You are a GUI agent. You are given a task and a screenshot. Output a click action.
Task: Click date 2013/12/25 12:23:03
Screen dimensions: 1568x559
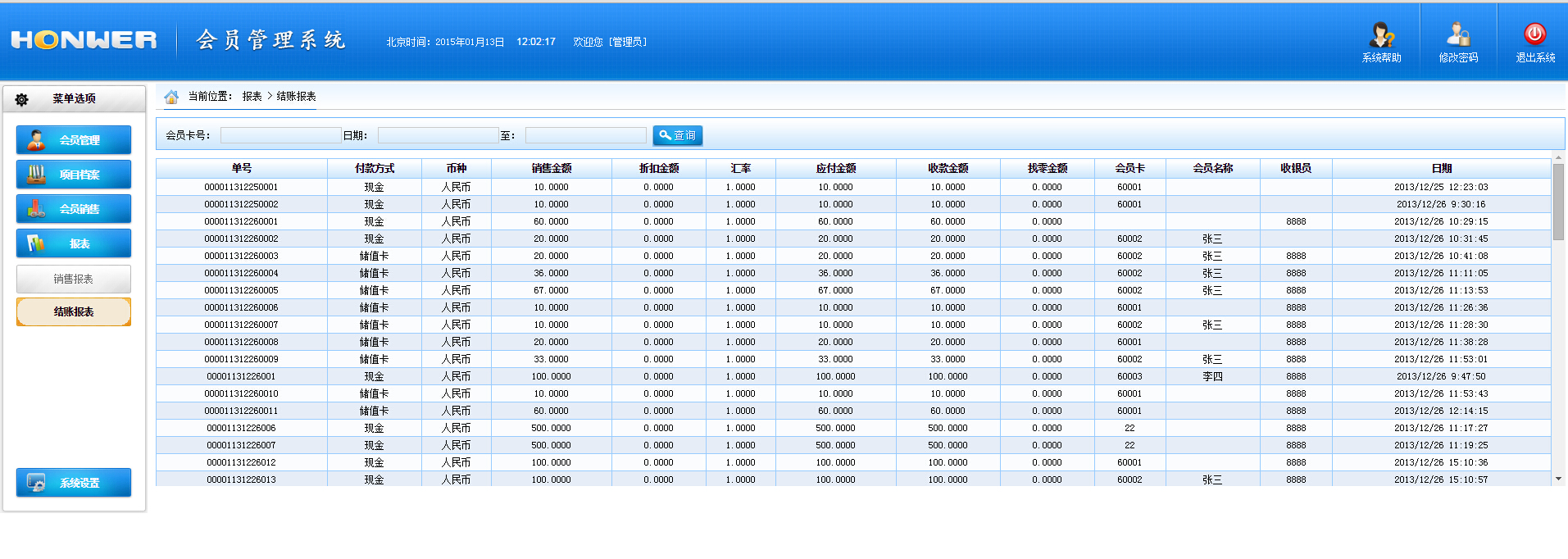[1441, 187]
